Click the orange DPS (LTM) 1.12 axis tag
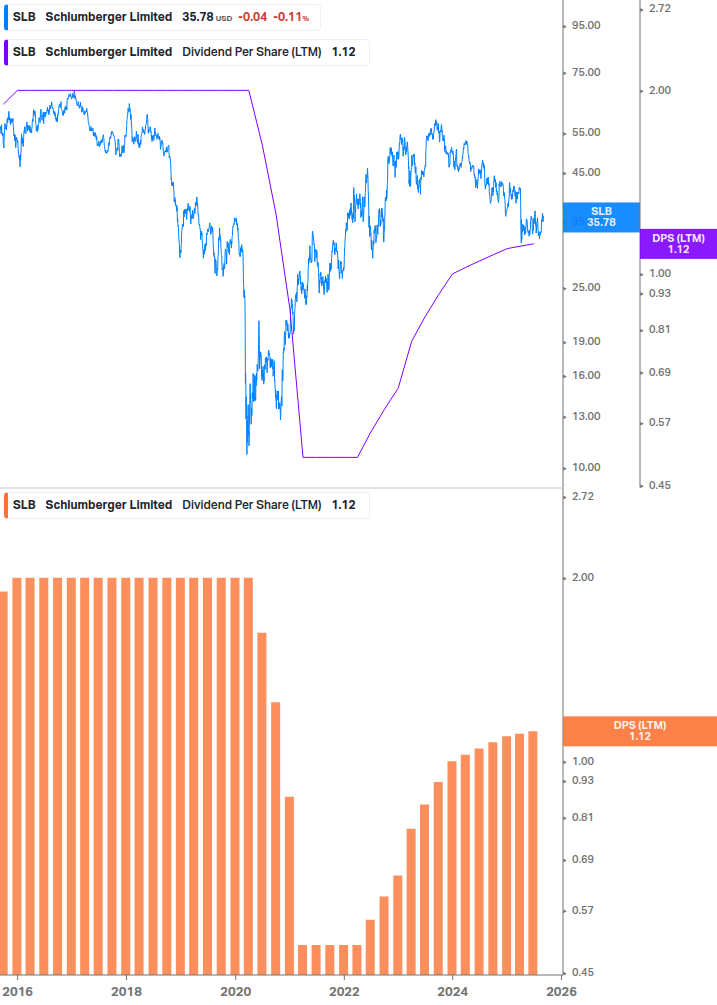Image resolution: width=717 pixels, height=1005 pixels. pyautogui.click(x=639, y=731)
